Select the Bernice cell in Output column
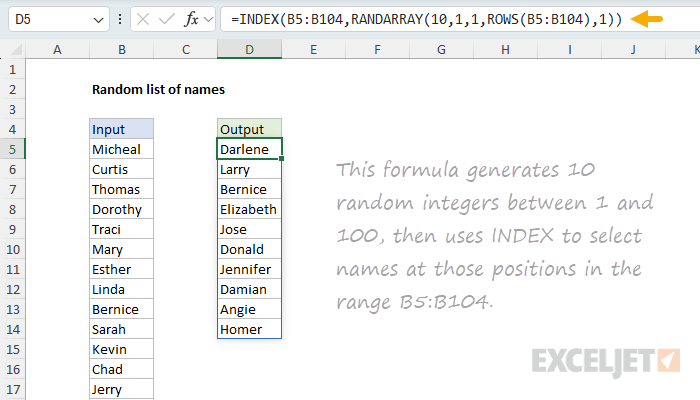 point(250,190)
